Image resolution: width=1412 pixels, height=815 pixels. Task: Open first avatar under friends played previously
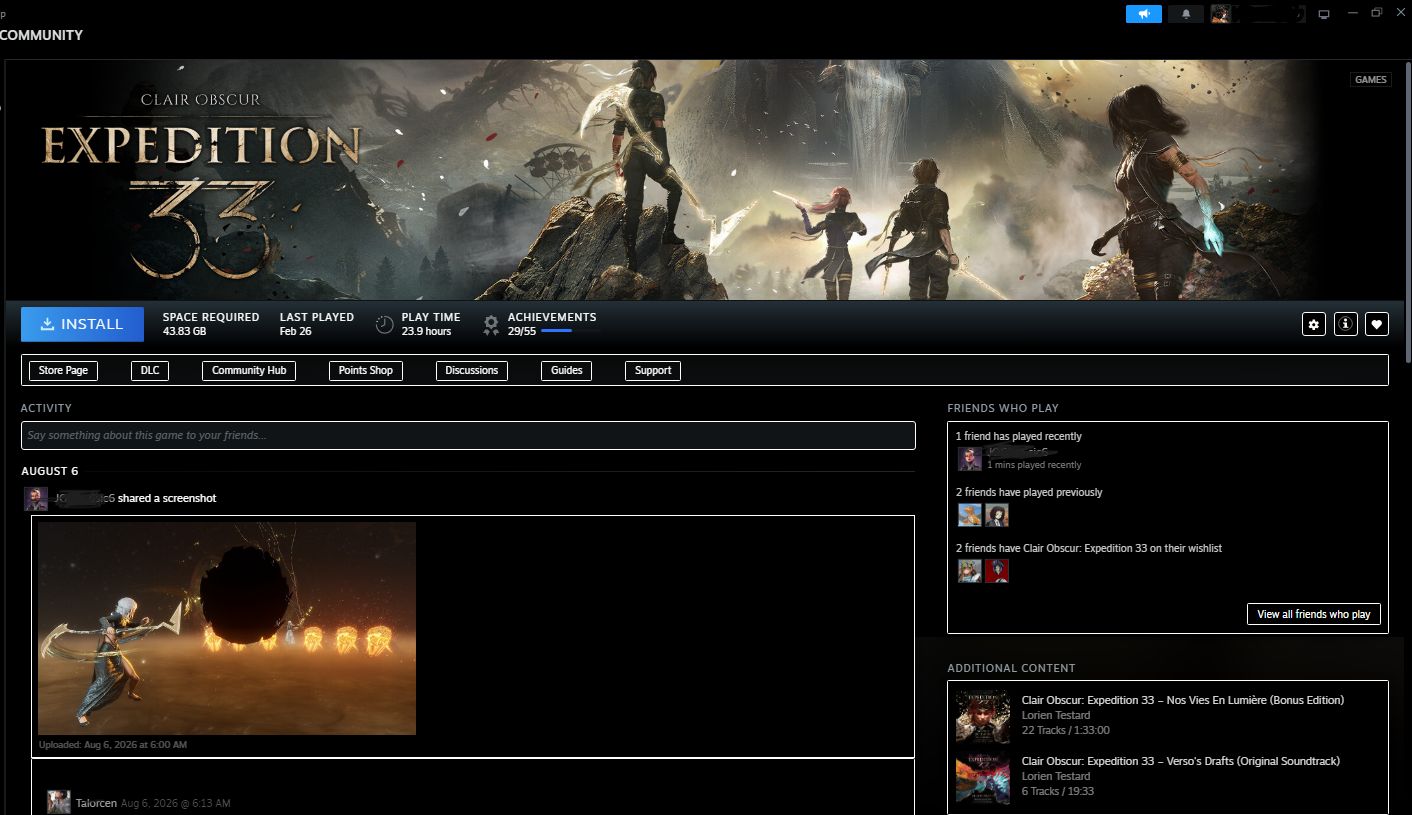969,515
